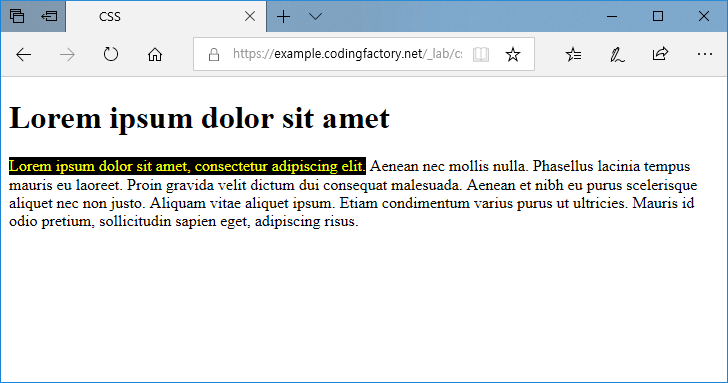
Task: Go forward to next page
Action: point(67,55)
